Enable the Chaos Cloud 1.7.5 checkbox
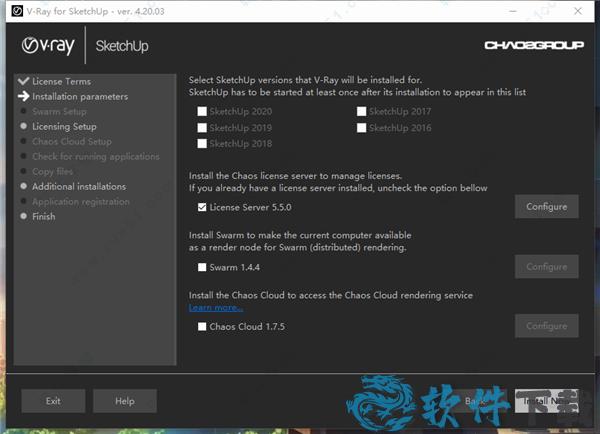 pos(203,326)
